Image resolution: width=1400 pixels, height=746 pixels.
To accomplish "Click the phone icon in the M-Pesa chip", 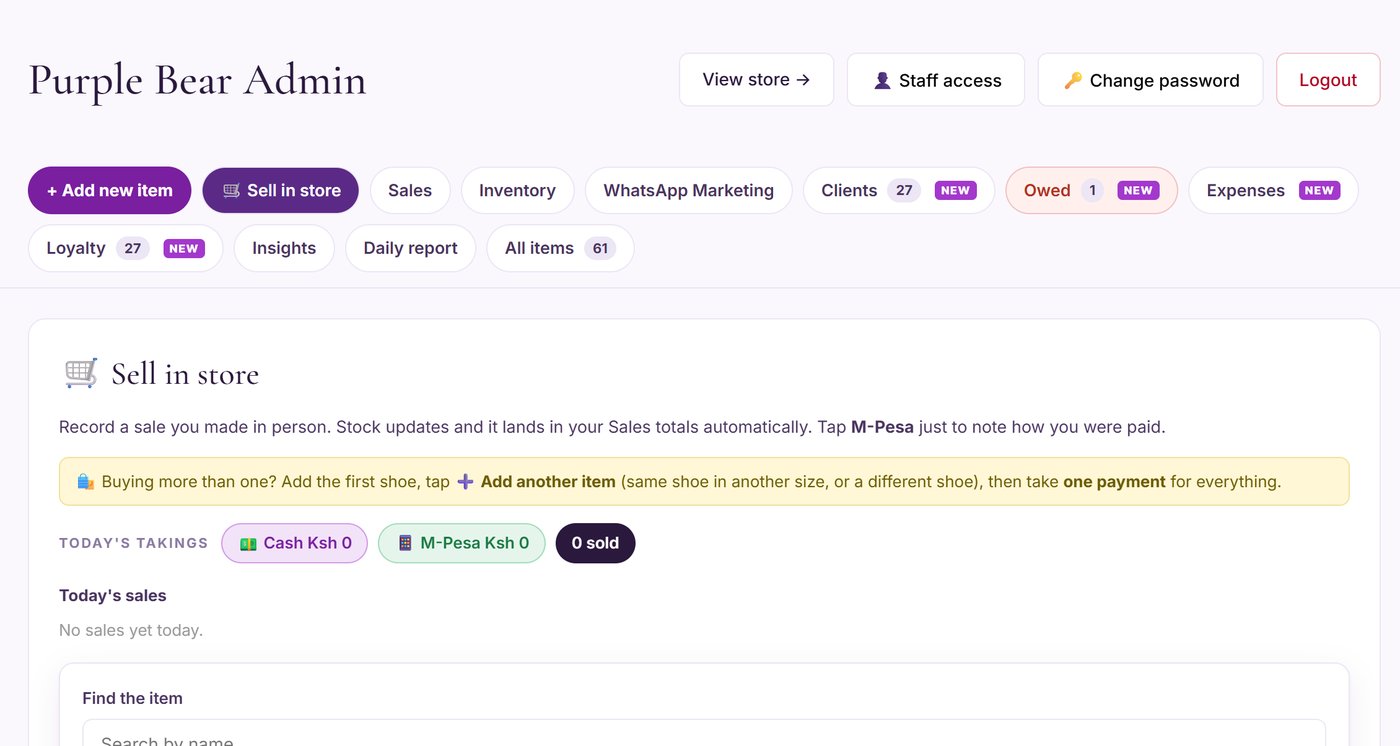I will [x=405, y=544].
